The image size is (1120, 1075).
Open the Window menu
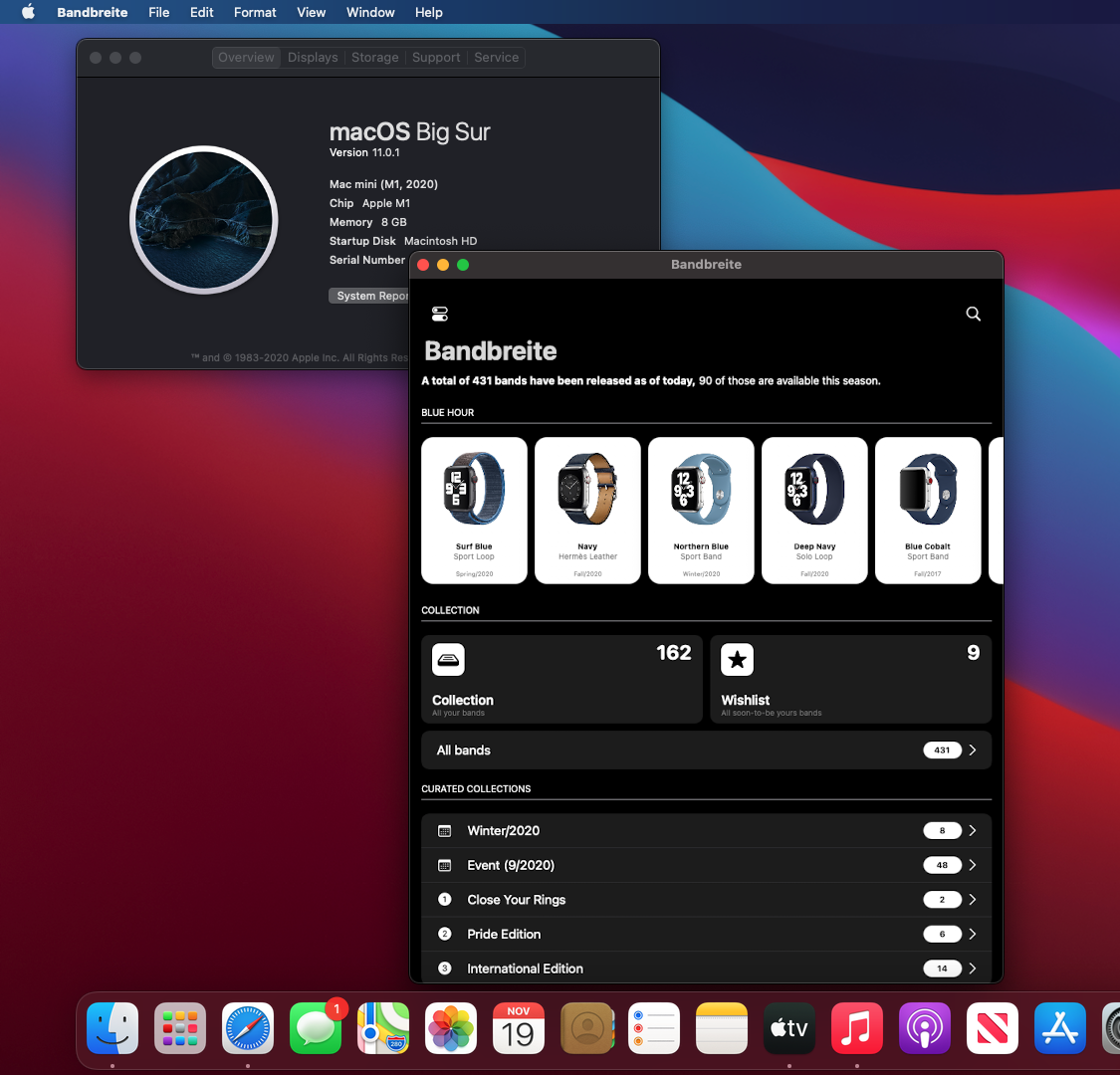[x=370, y=12]
